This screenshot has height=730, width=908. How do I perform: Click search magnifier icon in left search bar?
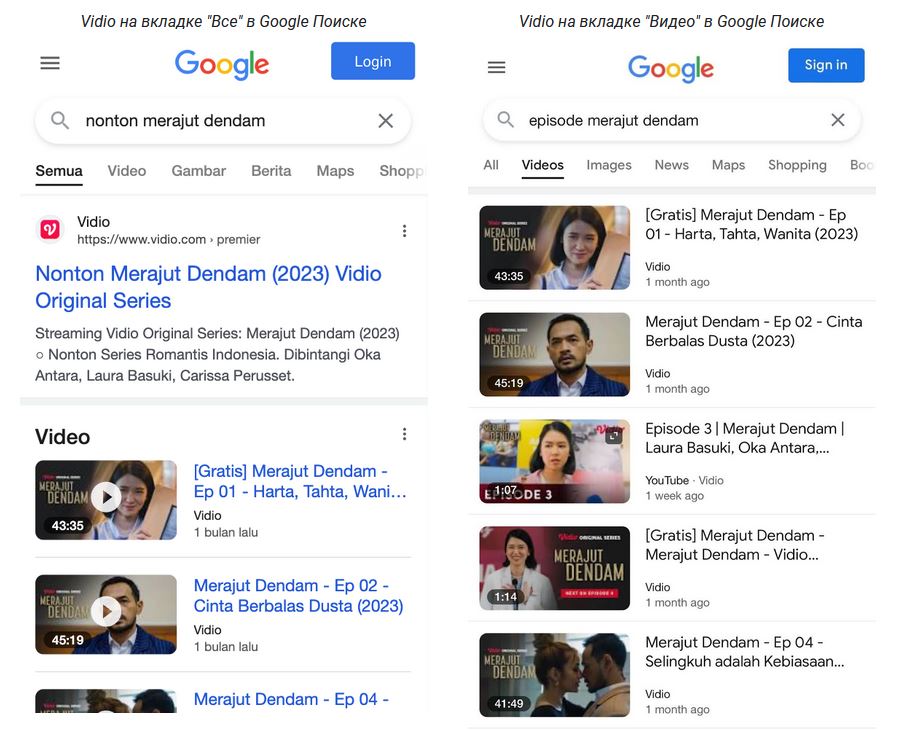[60, 121]
